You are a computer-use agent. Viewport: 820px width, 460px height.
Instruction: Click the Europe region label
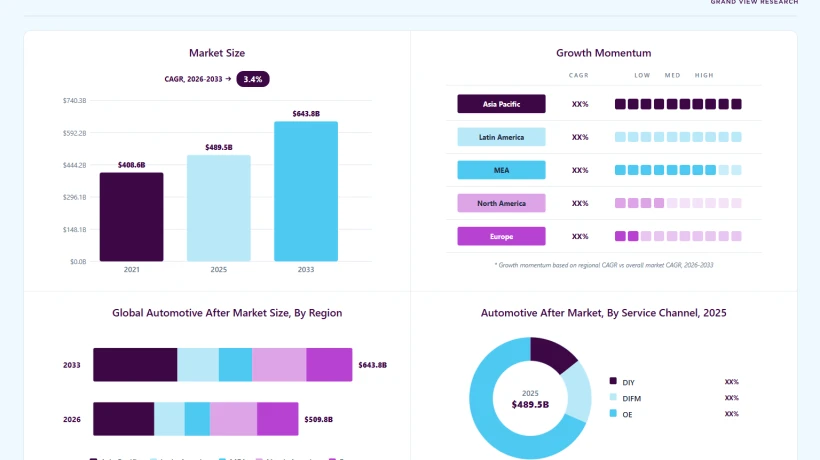point(501,236)
